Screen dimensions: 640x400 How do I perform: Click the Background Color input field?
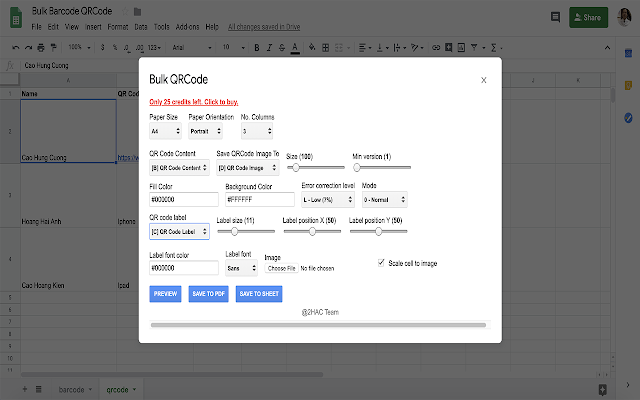(x=260, y=199)
